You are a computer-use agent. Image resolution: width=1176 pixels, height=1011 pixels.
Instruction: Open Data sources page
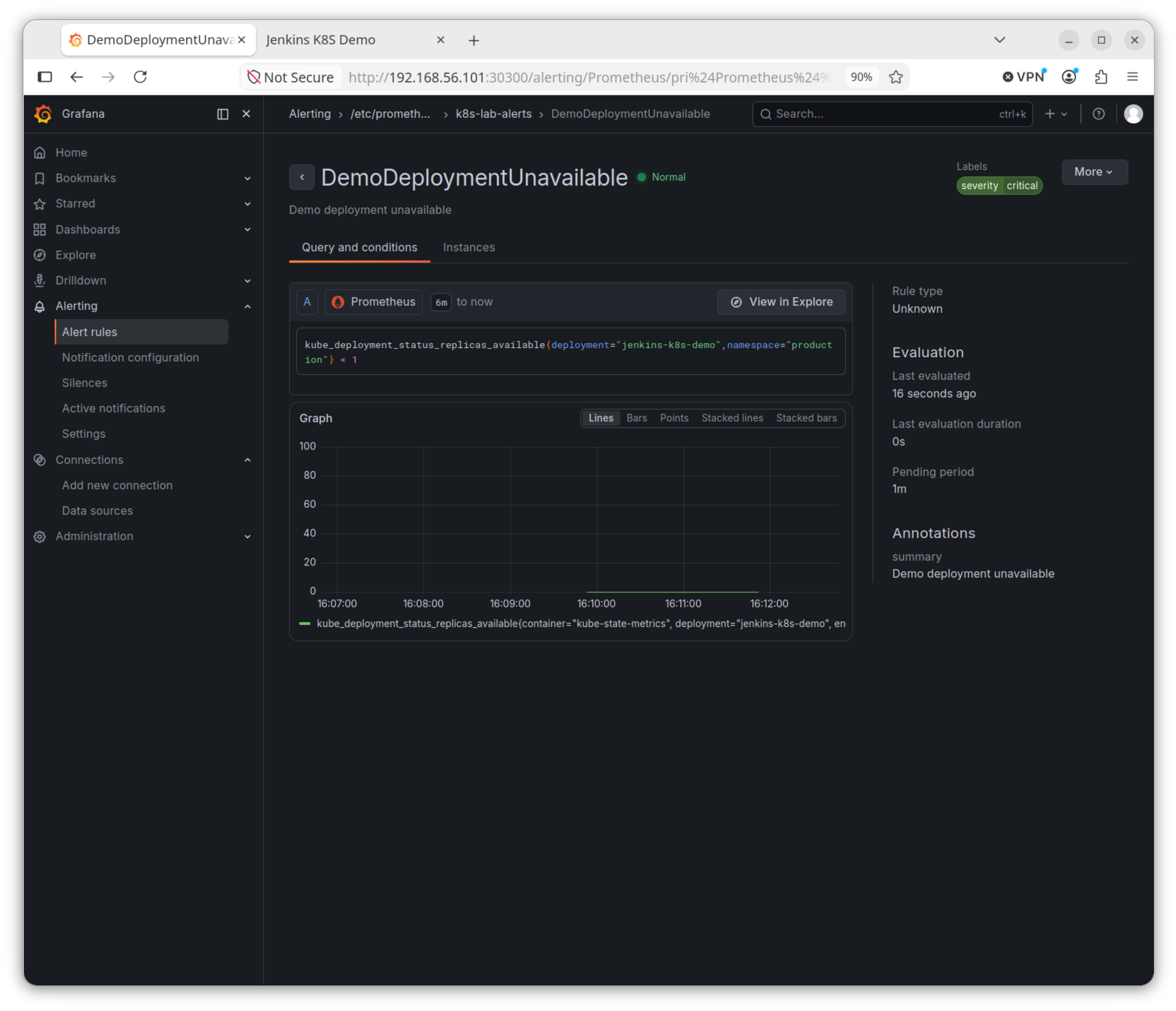97,511
